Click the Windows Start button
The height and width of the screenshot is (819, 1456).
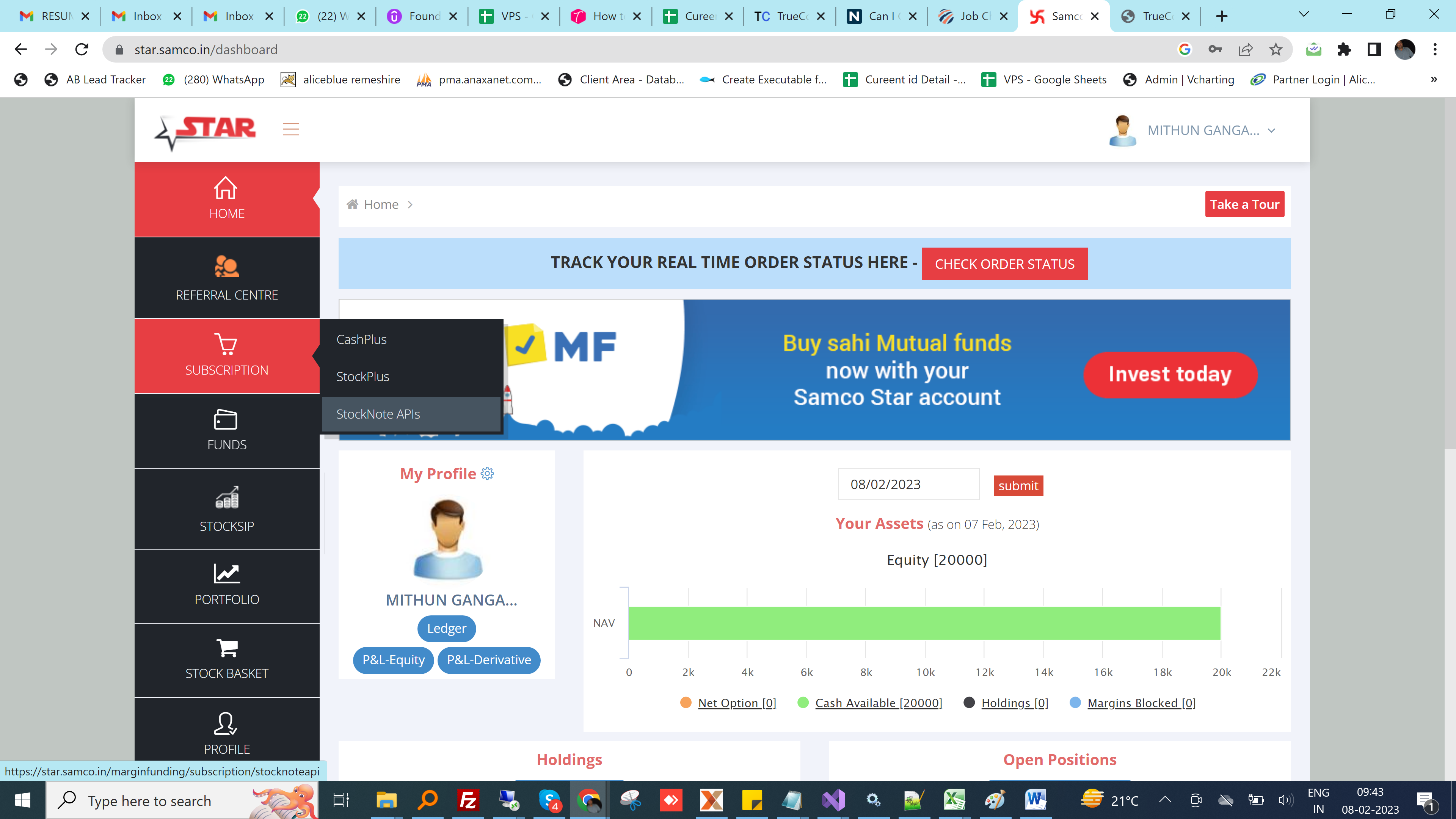tap(23, 800)
